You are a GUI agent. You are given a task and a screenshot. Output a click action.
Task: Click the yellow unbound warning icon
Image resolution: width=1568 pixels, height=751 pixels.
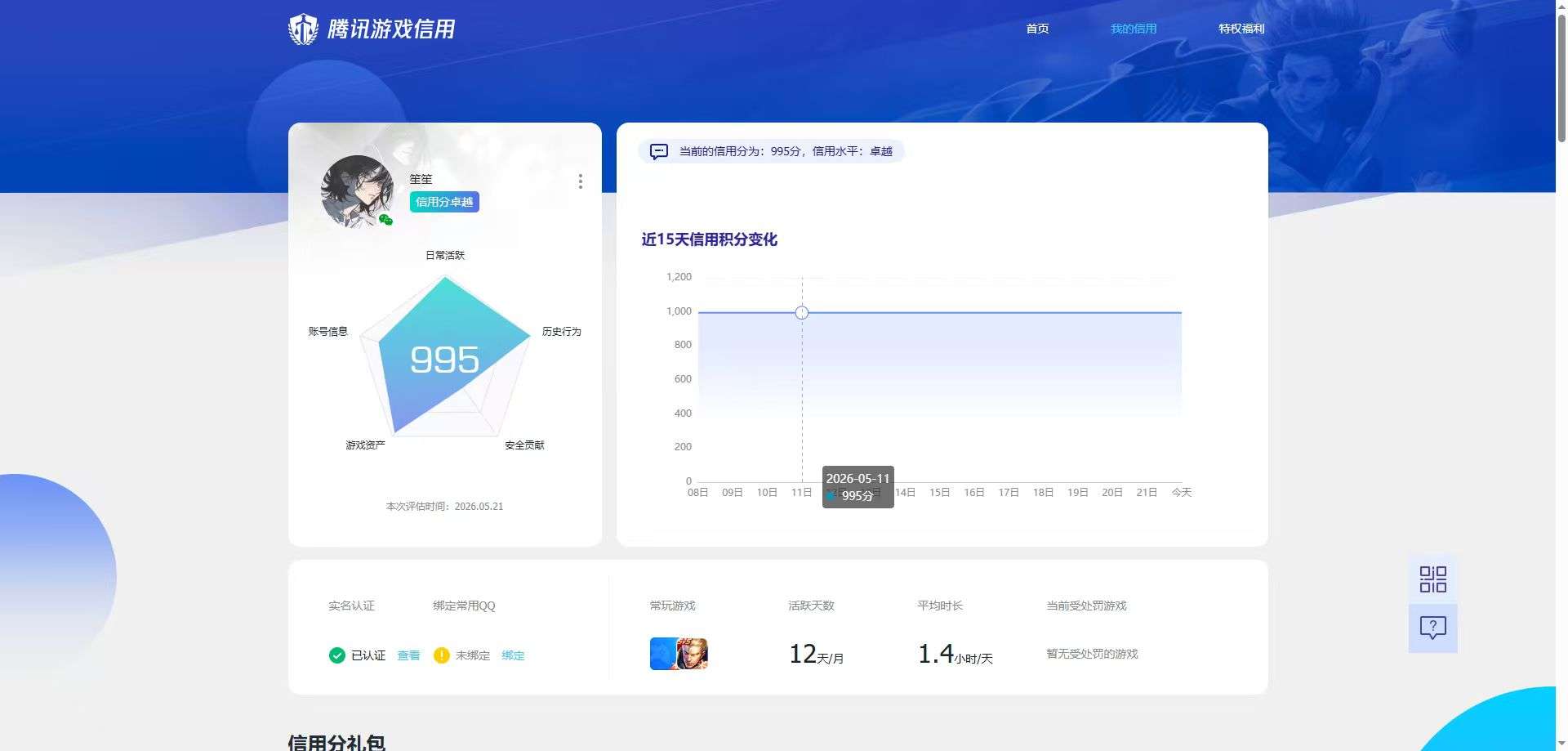pyautogui.click(x=442, y=655)
